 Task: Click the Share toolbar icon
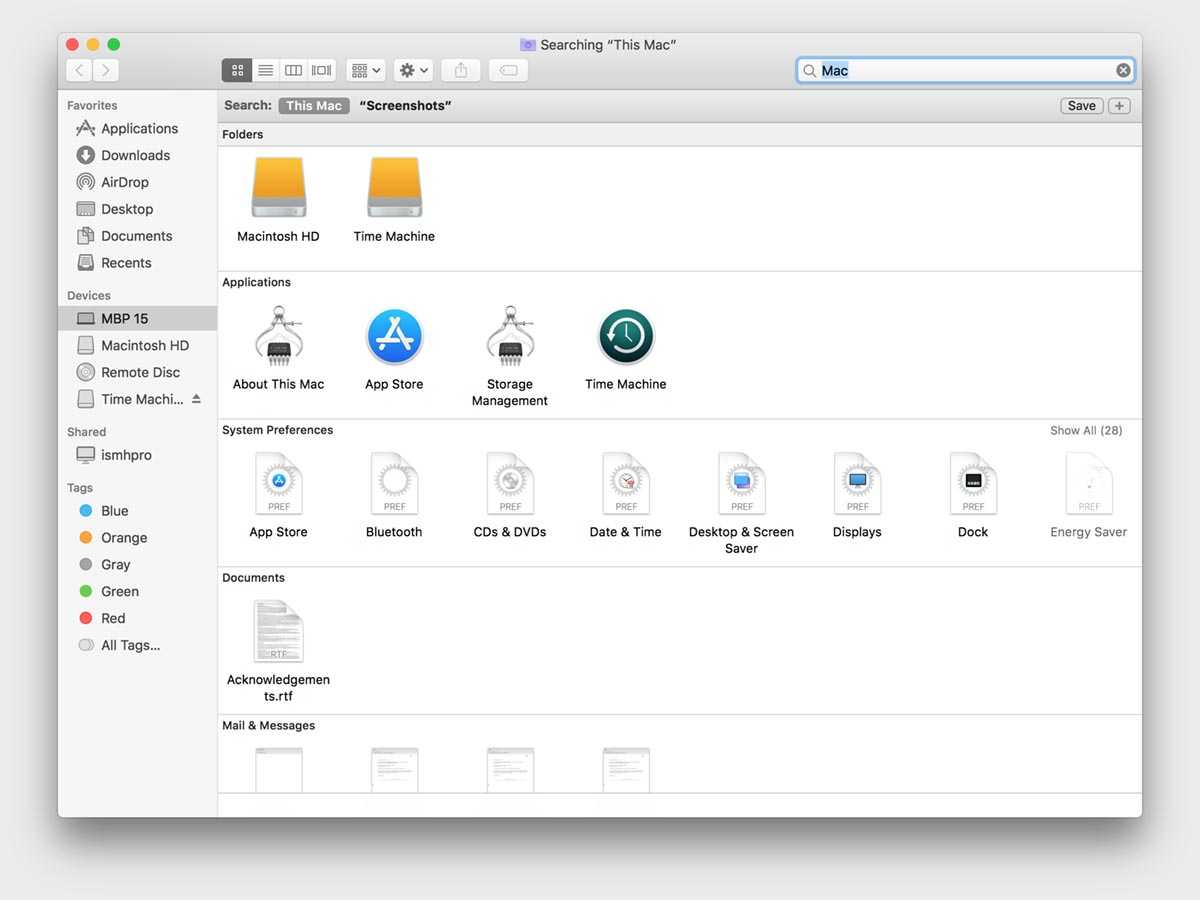point(461,70)
